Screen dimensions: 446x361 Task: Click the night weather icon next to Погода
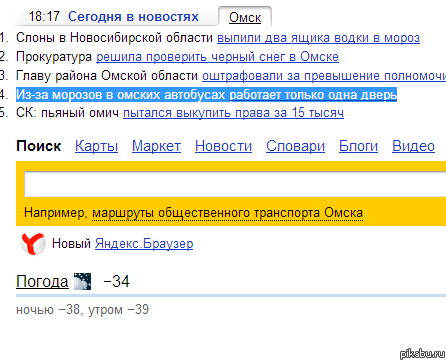pyautogui.click(x=82, y=281)
